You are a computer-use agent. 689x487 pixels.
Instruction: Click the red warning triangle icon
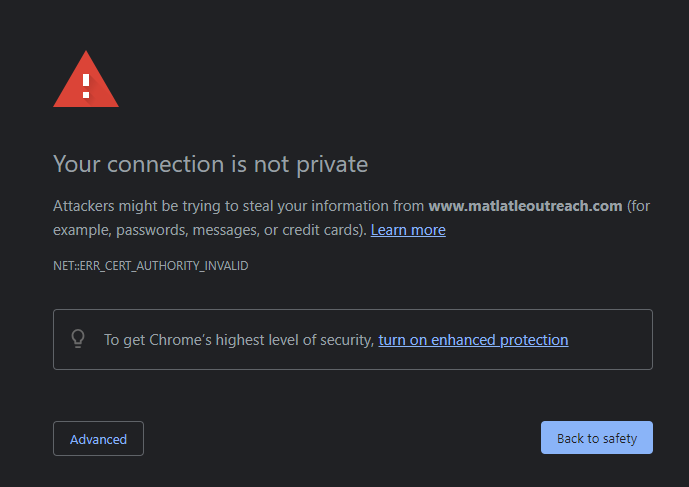[86, 80]
